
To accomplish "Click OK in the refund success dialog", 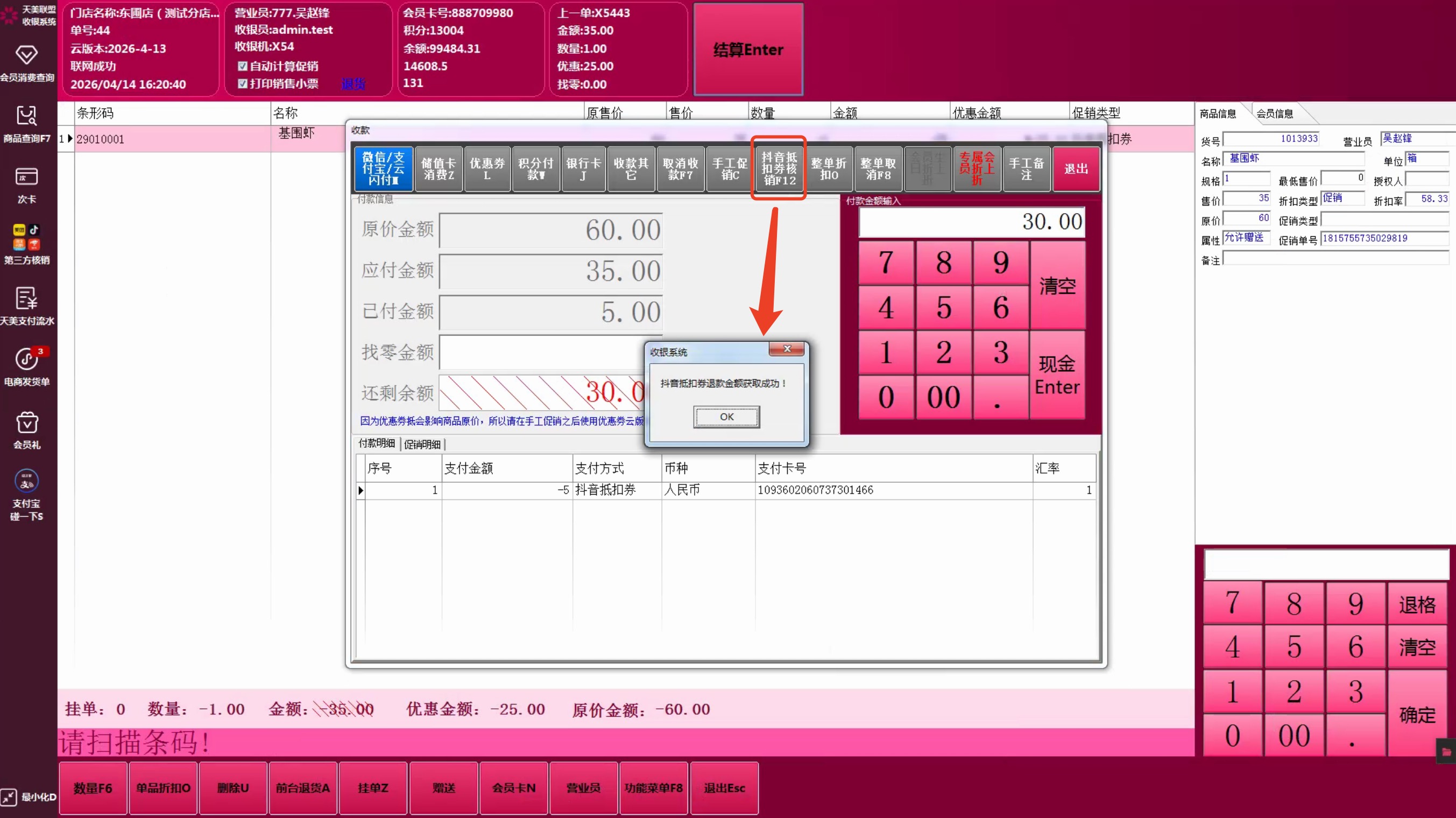I will (x=726, y=417).
